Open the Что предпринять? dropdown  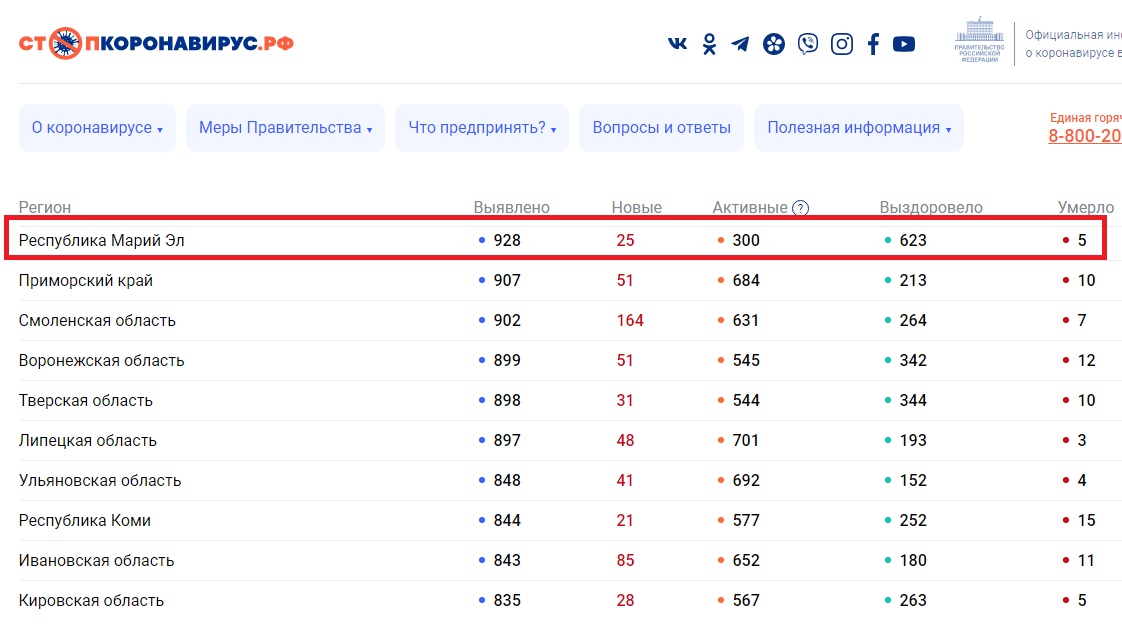click(482, 128)
